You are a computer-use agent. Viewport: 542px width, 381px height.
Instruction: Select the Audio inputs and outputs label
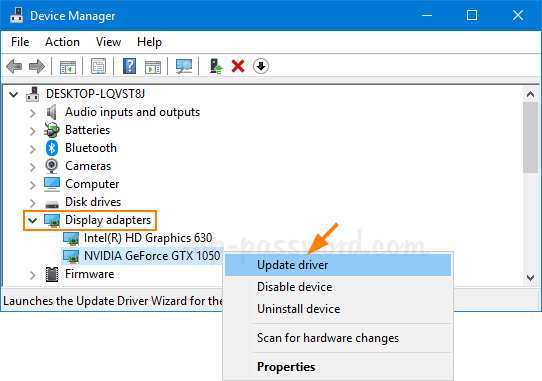pos(132,112)
